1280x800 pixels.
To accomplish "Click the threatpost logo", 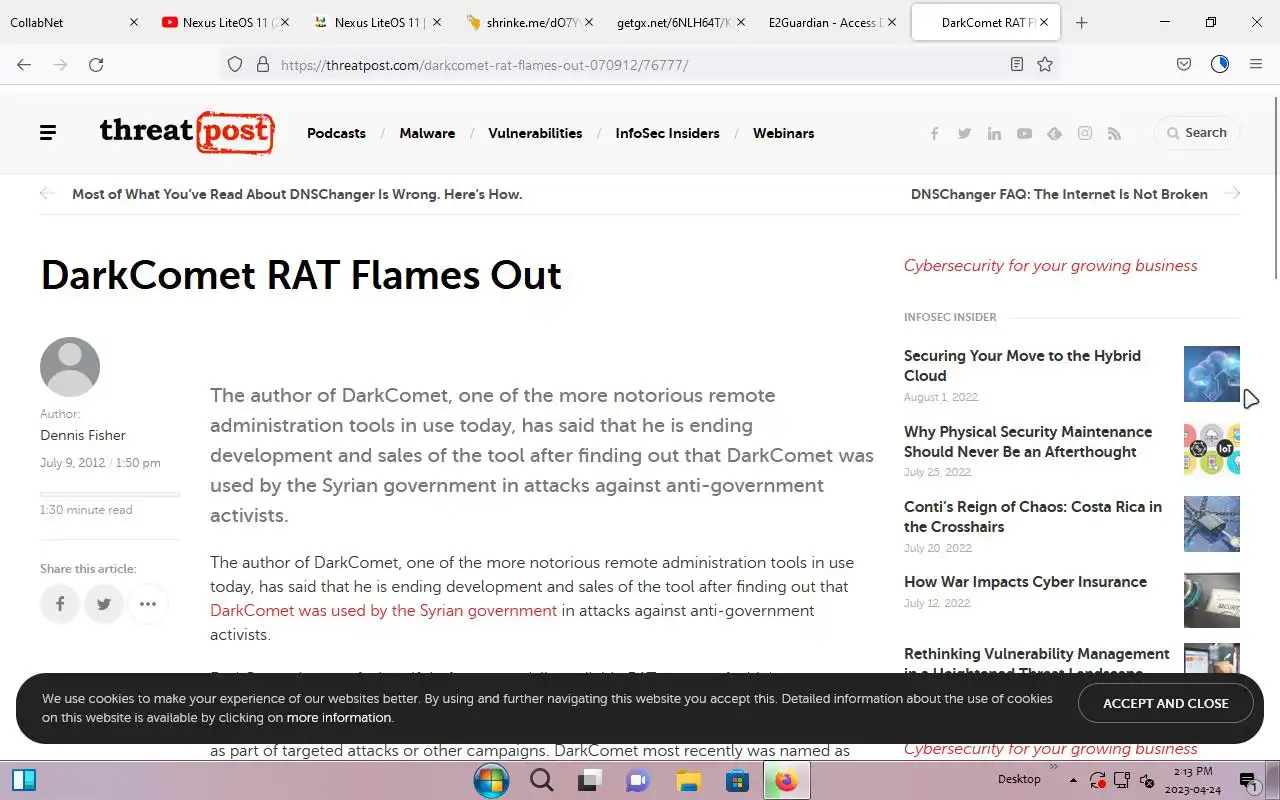I will 187,132.
